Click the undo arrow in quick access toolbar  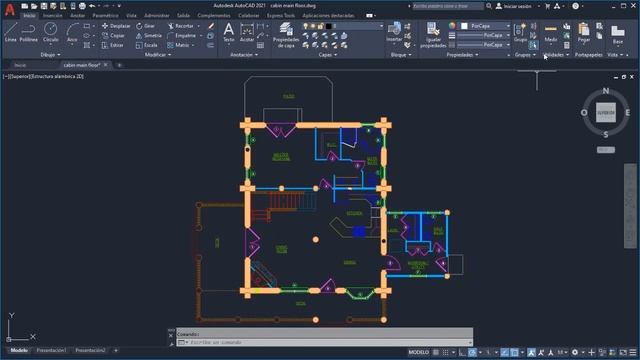coord(92,6)
